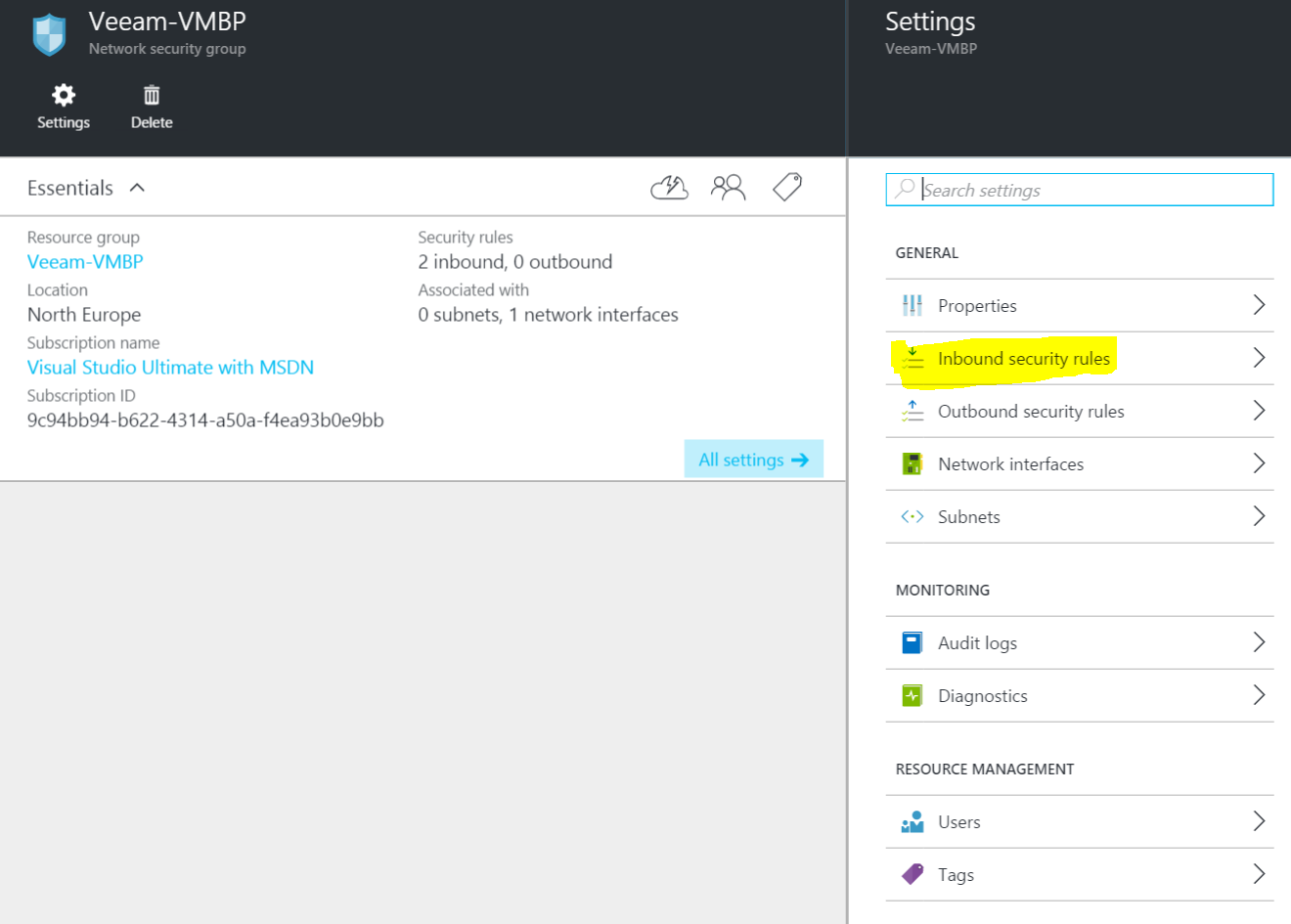Open Visual Studio Ultimate with MSDN subscription
The width and height of the screenshot is (1291, 924).
(170, 368)
